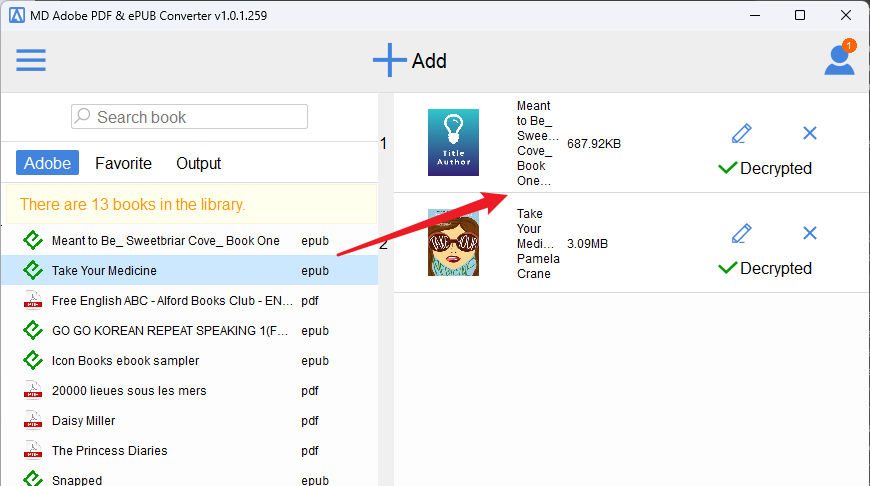
Task: Remove Take Your Medicine from conversion list
Action: (810, 233)
